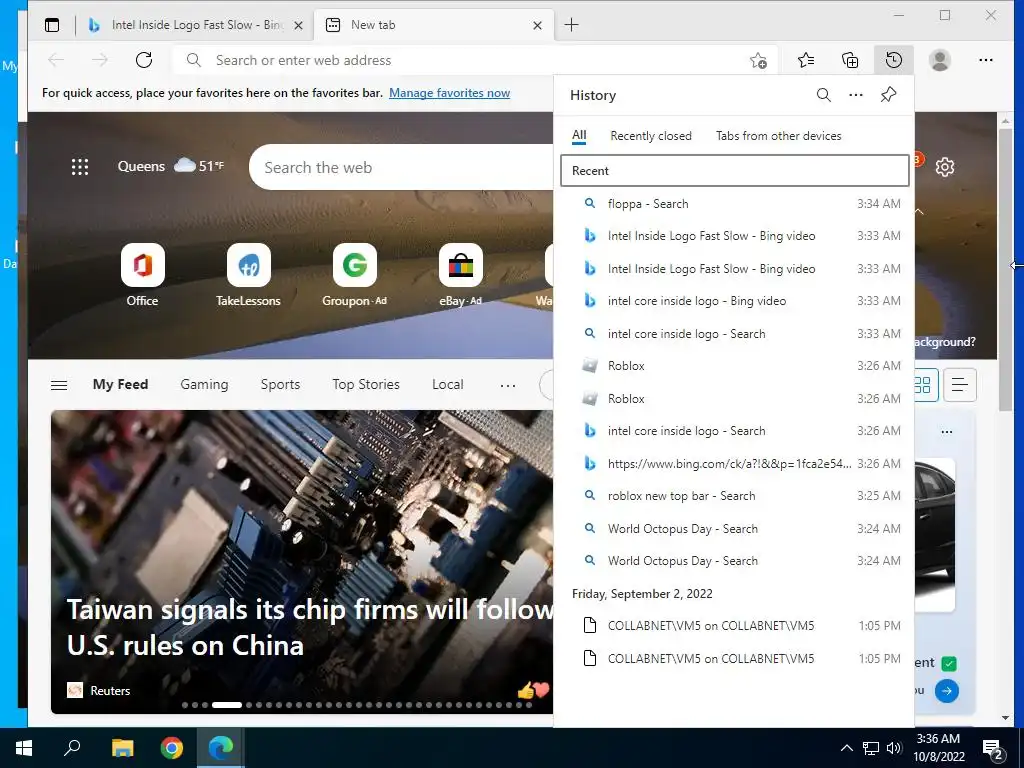This screenshot has height=768, width=1024.
Task: Show more feed categories ellipsis
Action: (507, 385)
